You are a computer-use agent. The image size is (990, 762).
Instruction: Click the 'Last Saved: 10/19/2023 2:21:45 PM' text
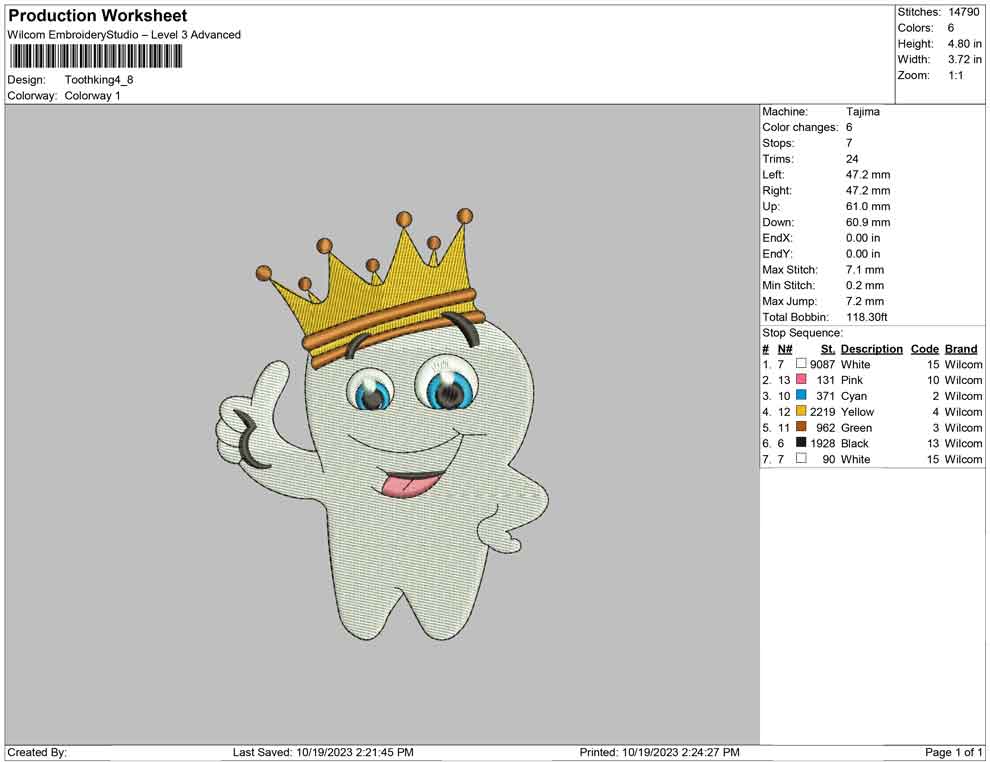pyautogui.click(x=323, y=752)
